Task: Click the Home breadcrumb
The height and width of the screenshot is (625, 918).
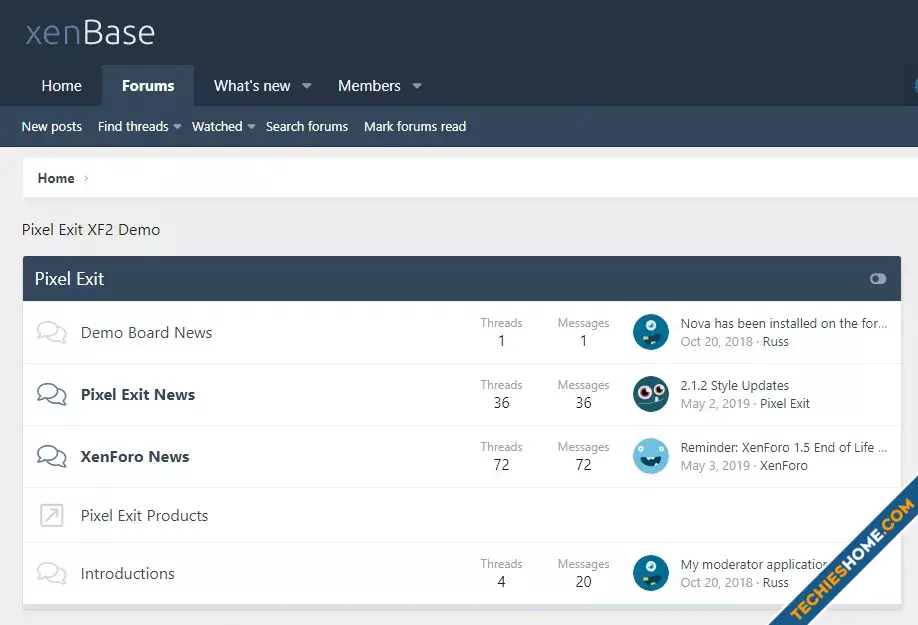Action: click(56, 178)
